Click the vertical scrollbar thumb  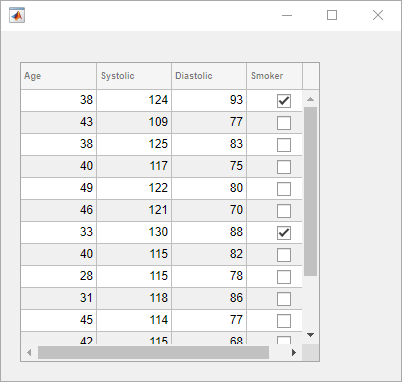[310, 191]
